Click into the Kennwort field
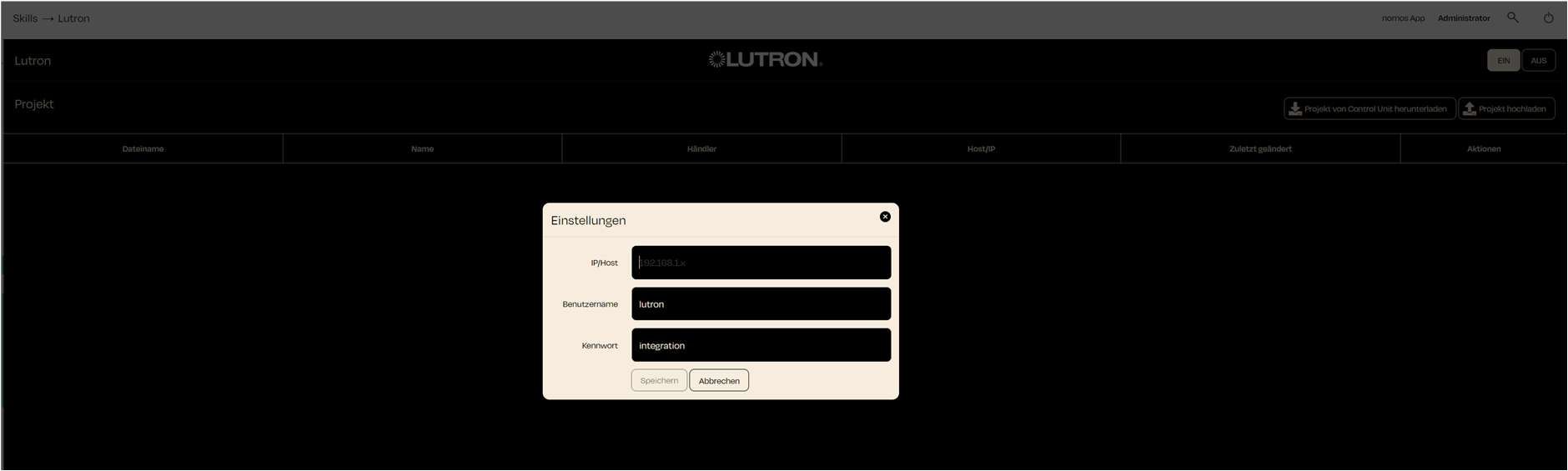Viewport: 1568px width, 471px height. pos(761,345)
